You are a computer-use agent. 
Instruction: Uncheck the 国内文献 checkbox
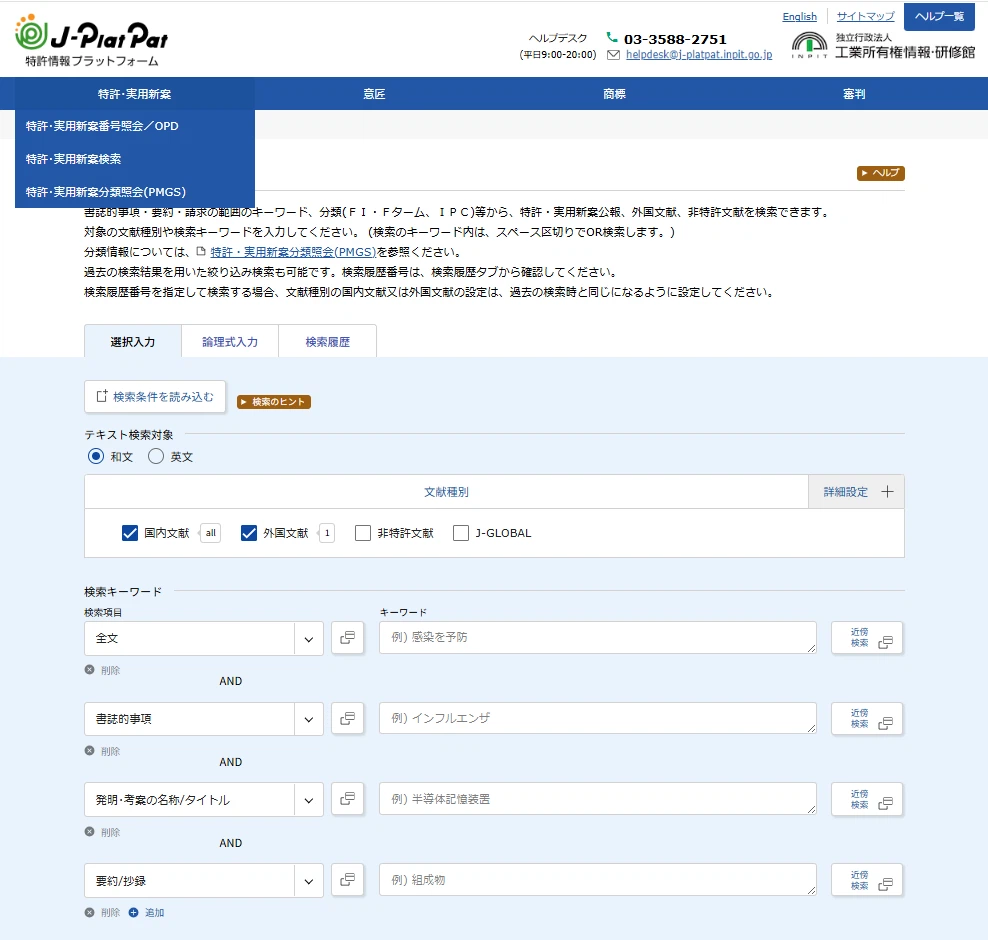(130, 533)
